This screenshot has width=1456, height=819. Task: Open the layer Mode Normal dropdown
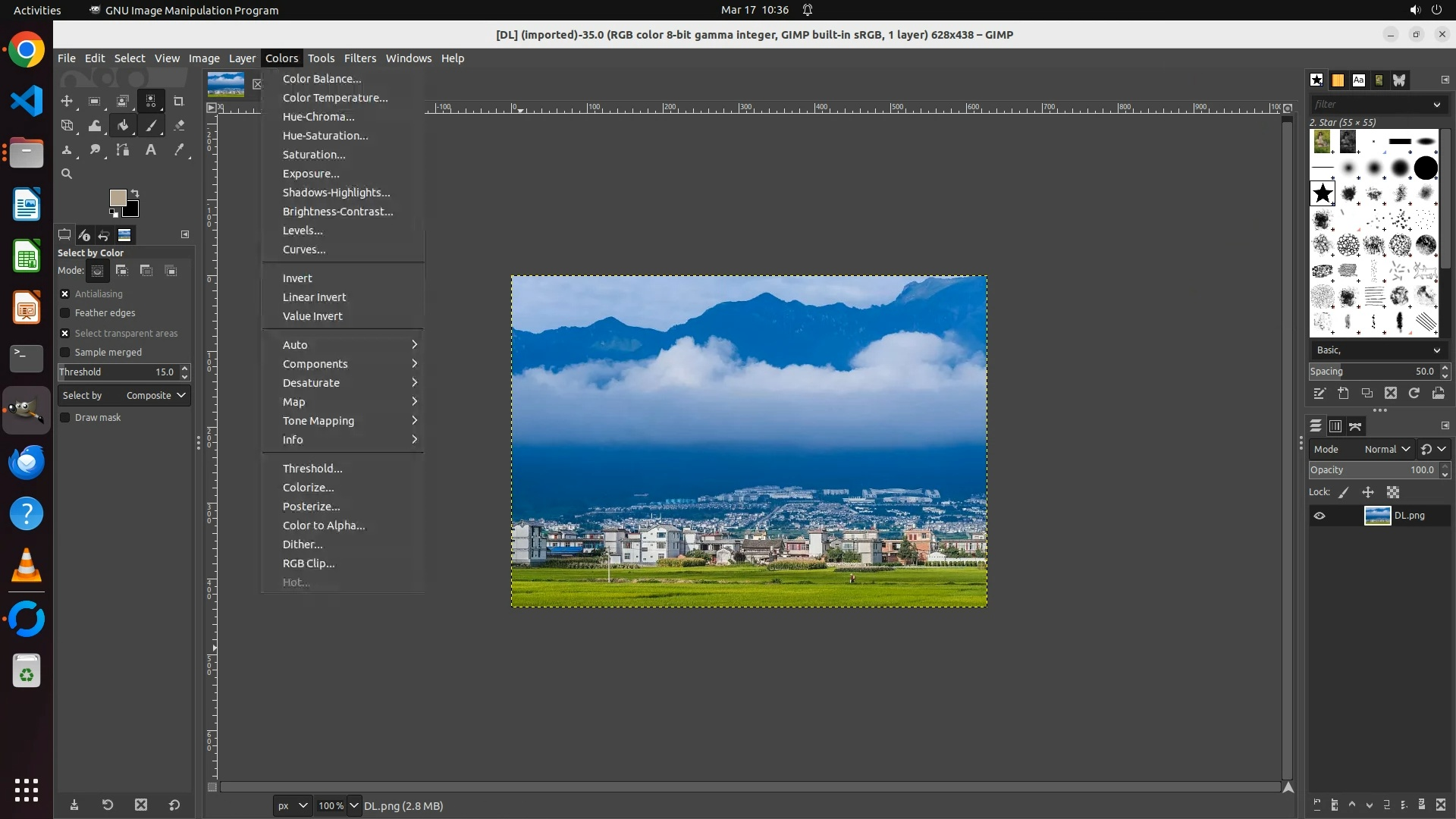1386,449
